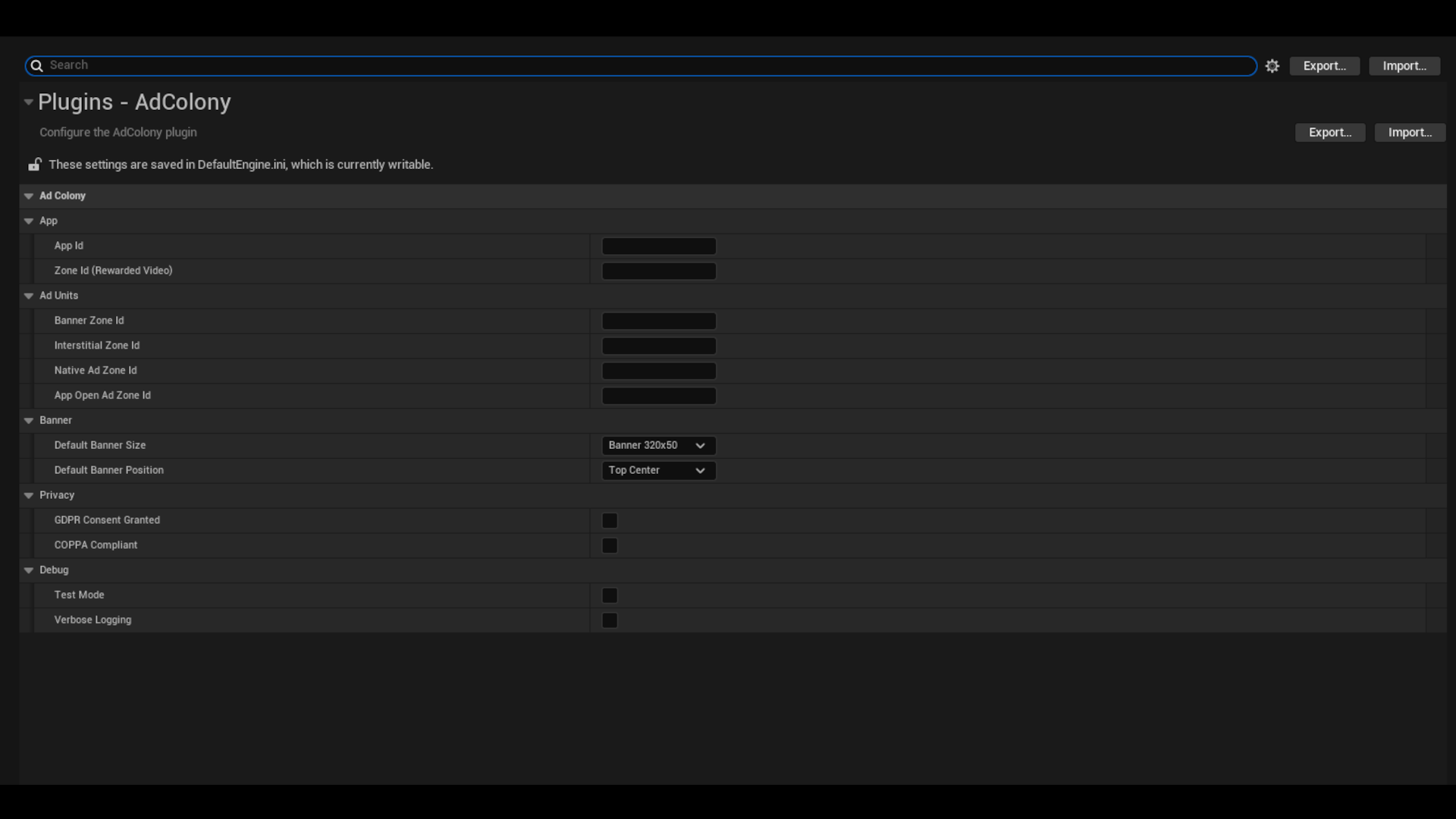Click the Native Ad Zone Id field
The image size is (1456, 819).
click(659, 371)
